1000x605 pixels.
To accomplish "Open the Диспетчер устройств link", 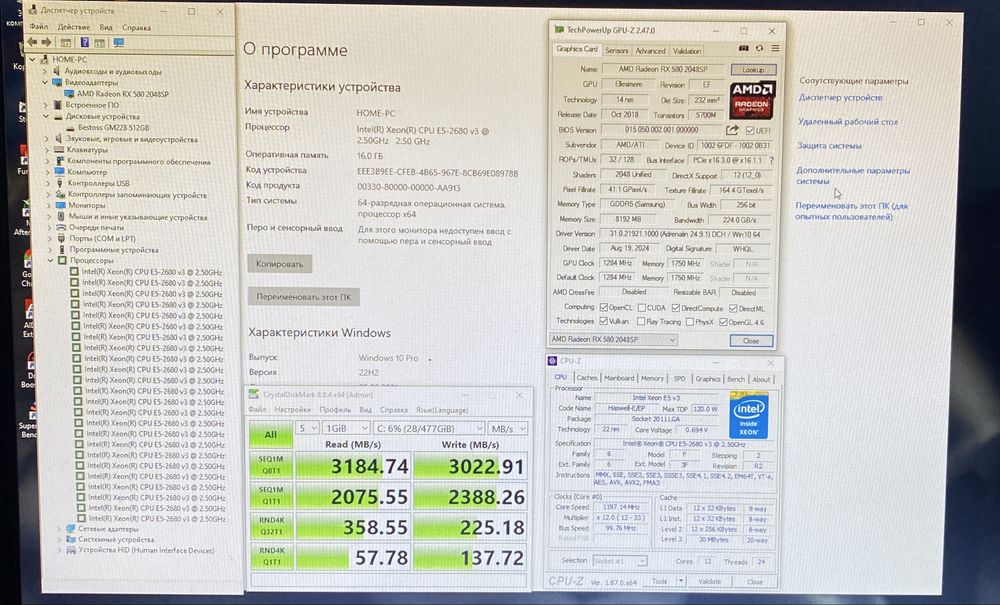I will click(x=841, y=98).
